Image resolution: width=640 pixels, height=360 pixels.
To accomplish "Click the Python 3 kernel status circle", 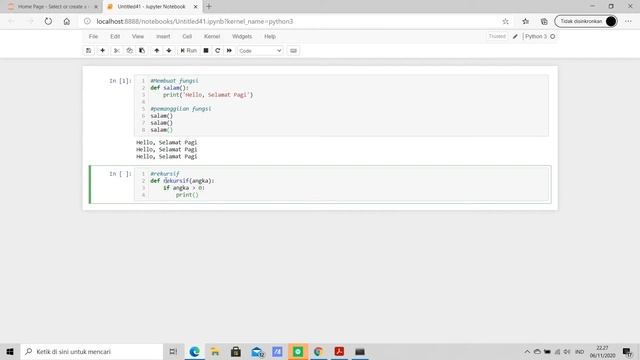I will 553,36.
